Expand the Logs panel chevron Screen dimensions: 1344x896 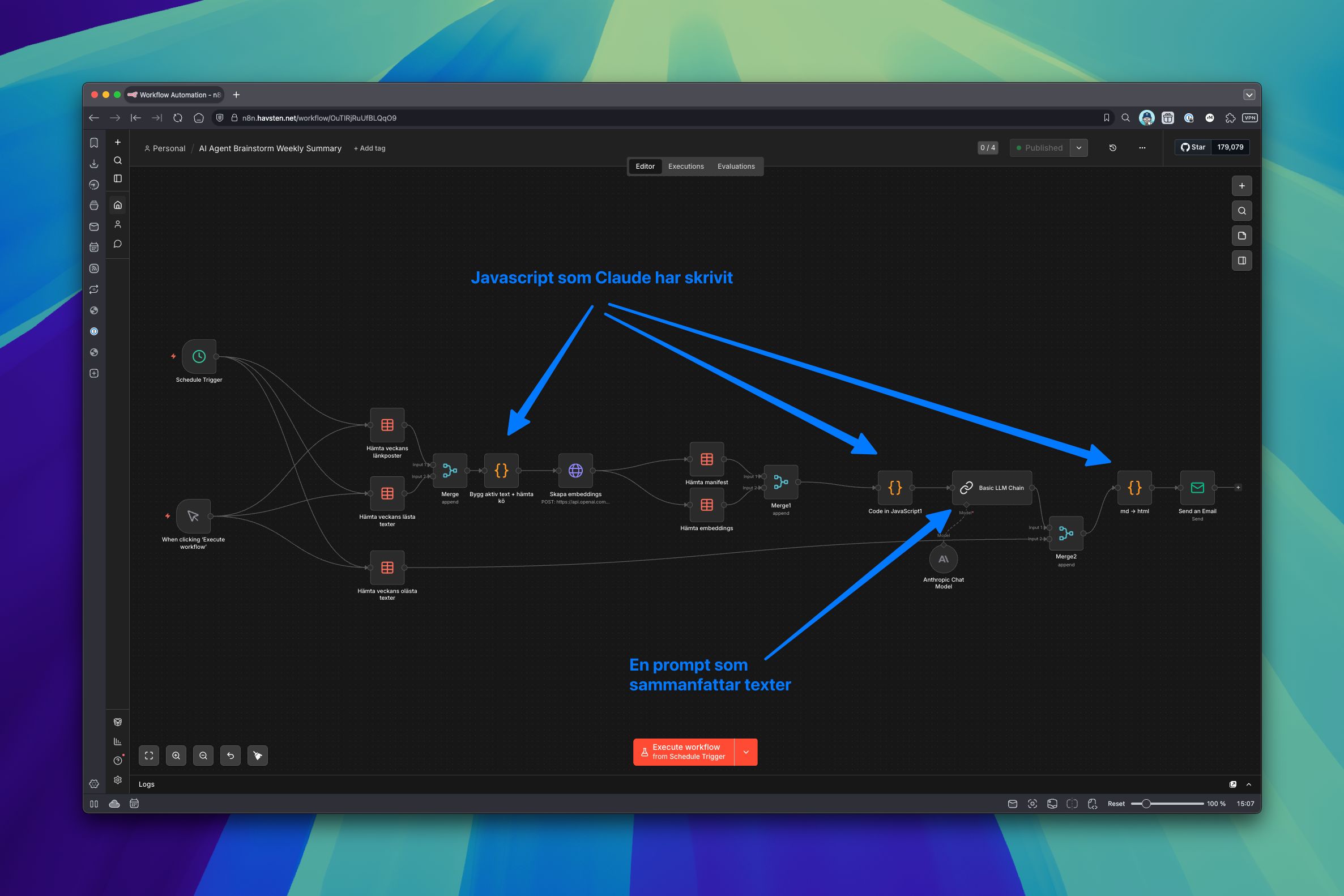1249,784
